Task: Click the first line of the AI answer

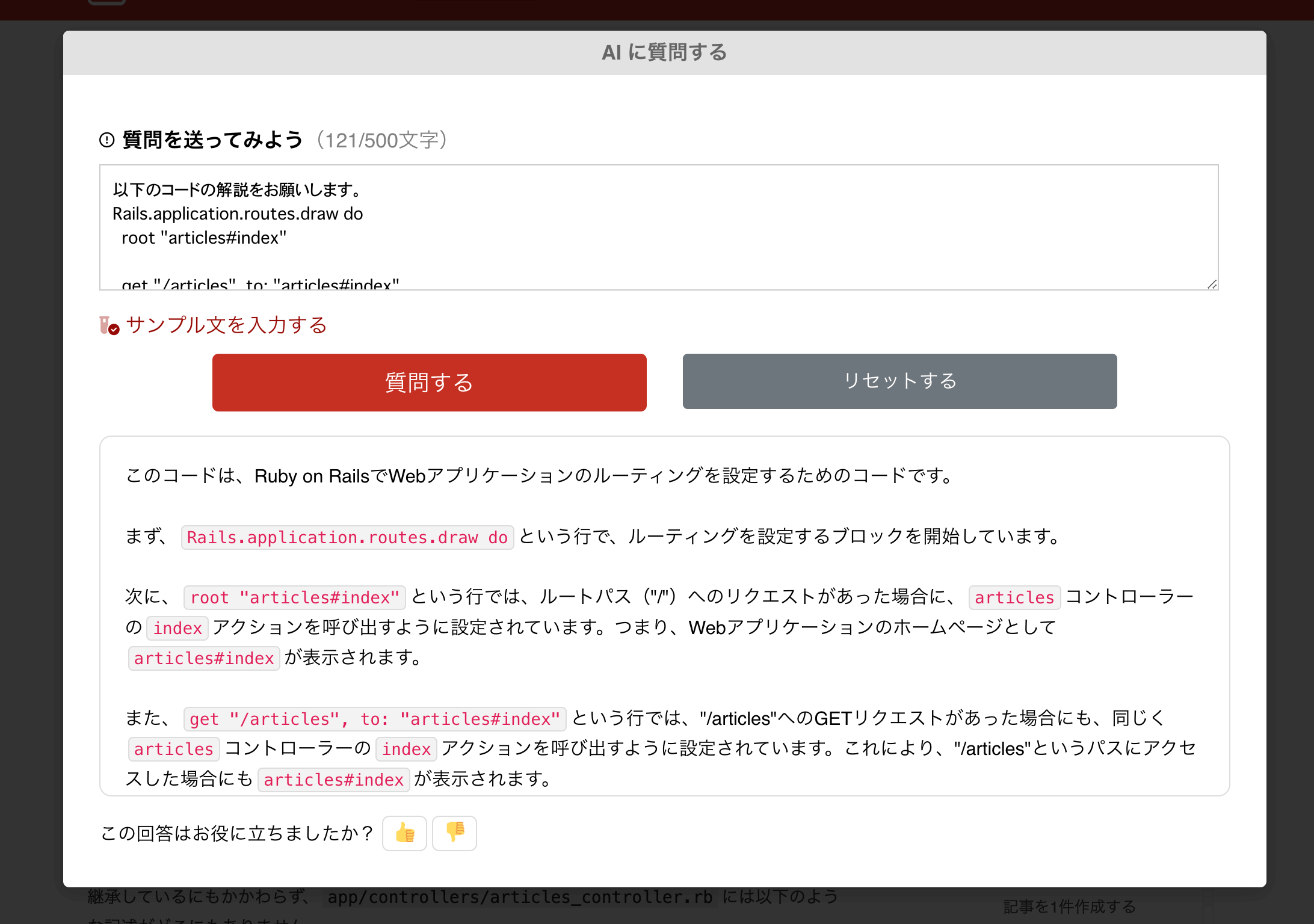Action: (538, 476)
